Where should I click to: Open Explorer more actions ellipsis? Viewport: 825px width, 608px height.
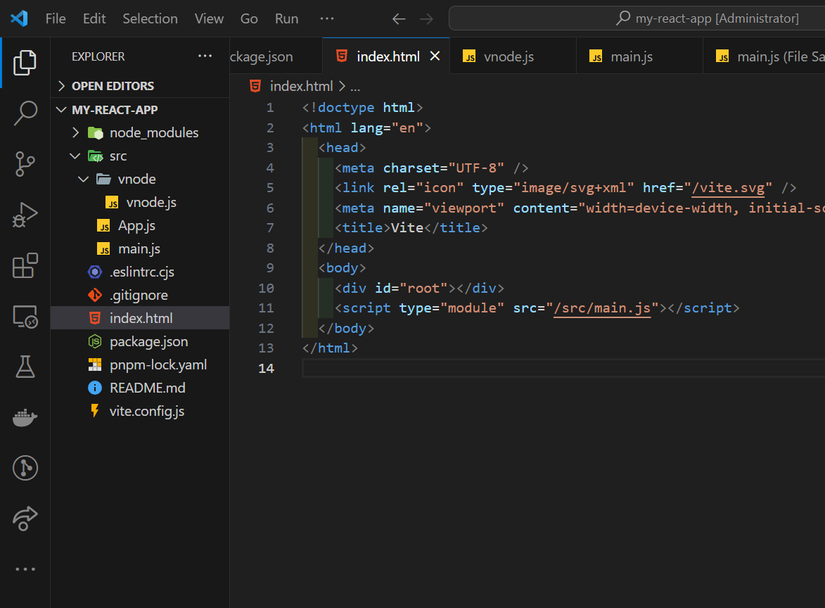205,57
